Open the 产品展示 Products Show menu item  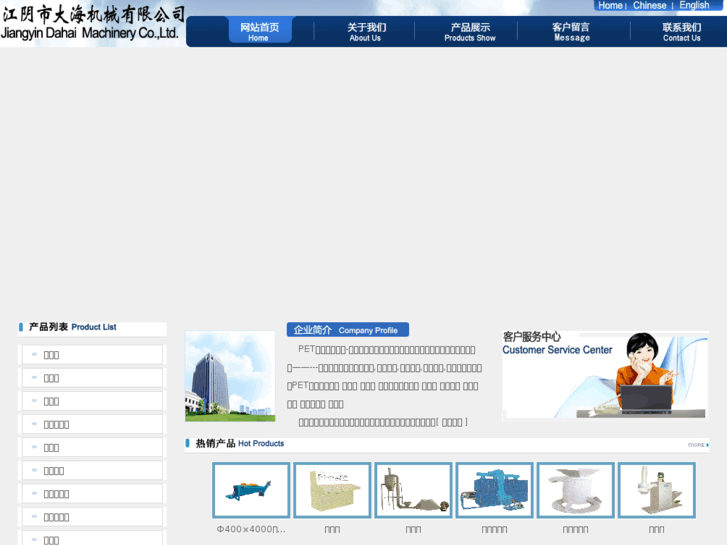470,32
